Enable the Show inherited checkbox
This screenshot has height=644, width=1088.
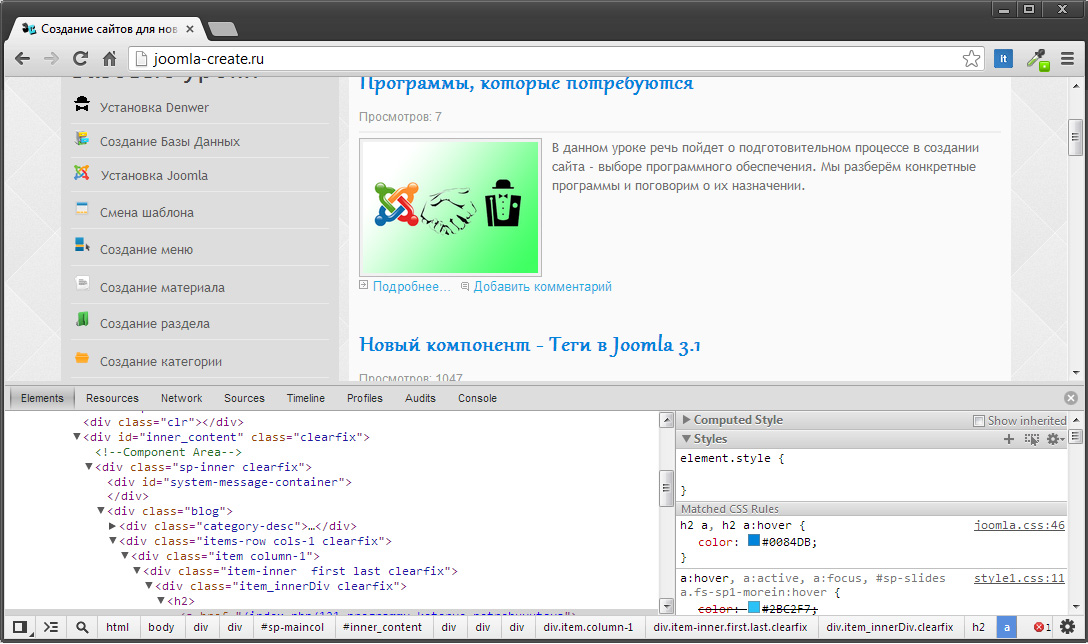980,421
